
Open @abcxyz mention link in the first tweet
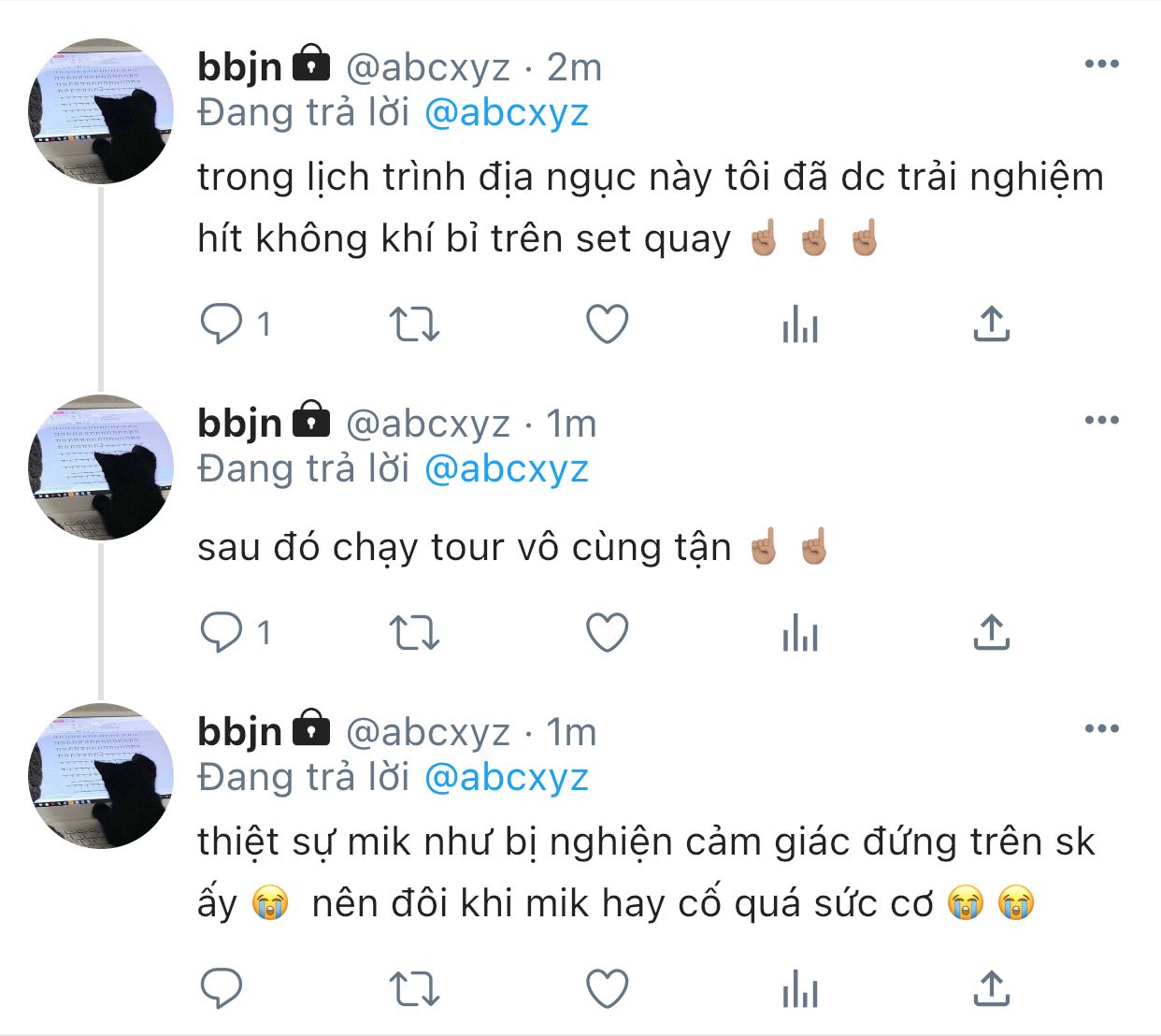coord(506,113)
